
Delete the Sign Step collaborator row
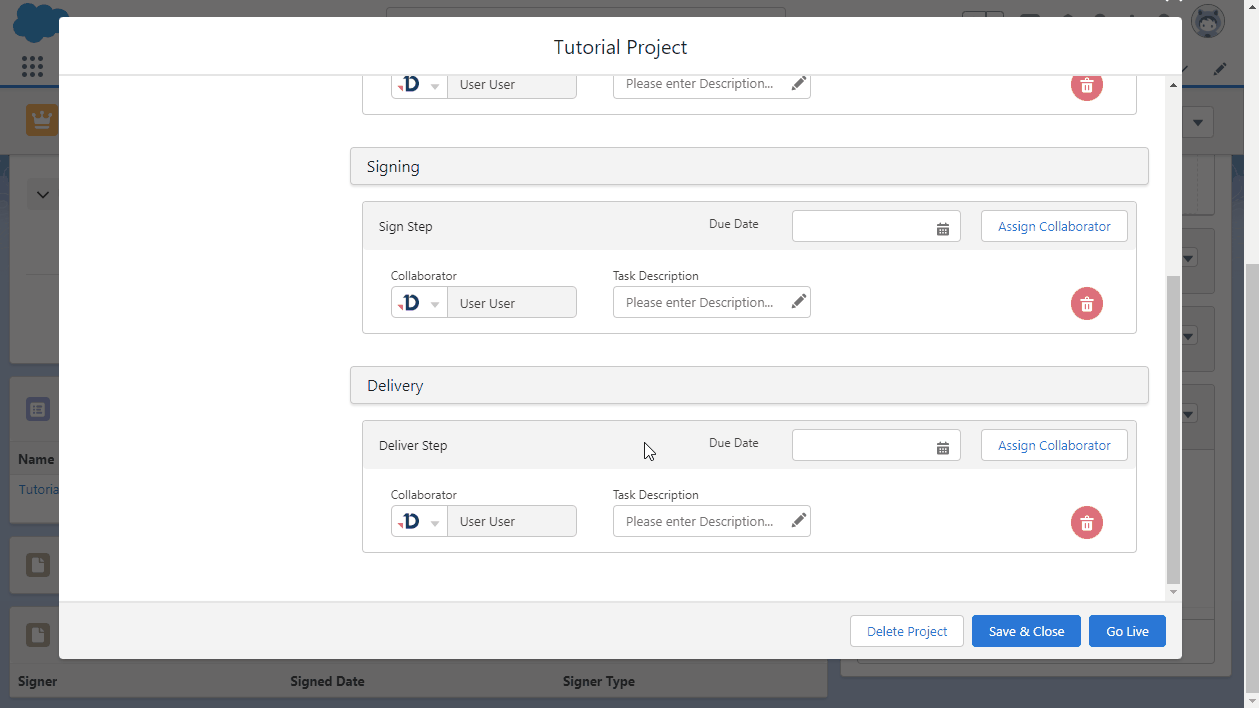[x=1086, y=304]
